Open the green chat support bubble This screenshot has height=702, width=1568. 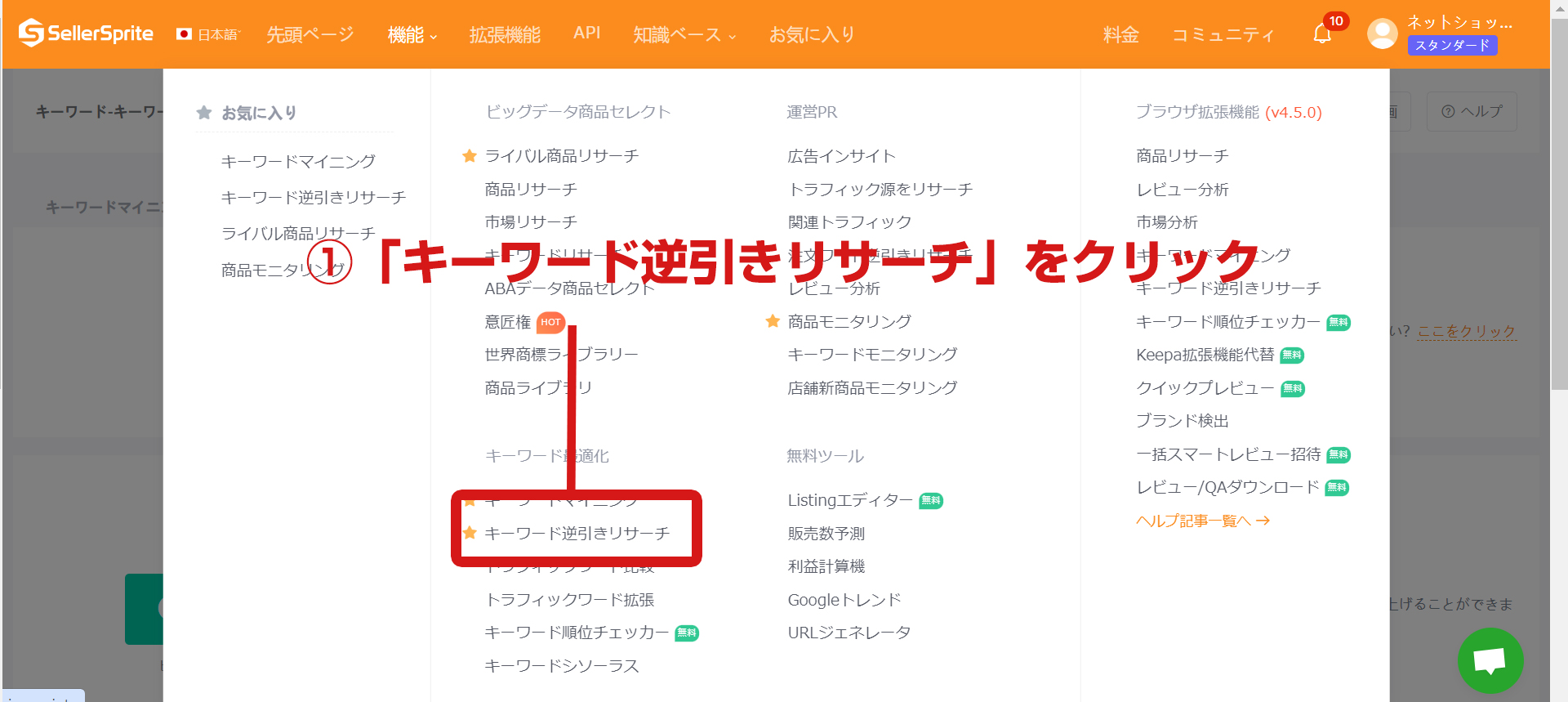1490,660
